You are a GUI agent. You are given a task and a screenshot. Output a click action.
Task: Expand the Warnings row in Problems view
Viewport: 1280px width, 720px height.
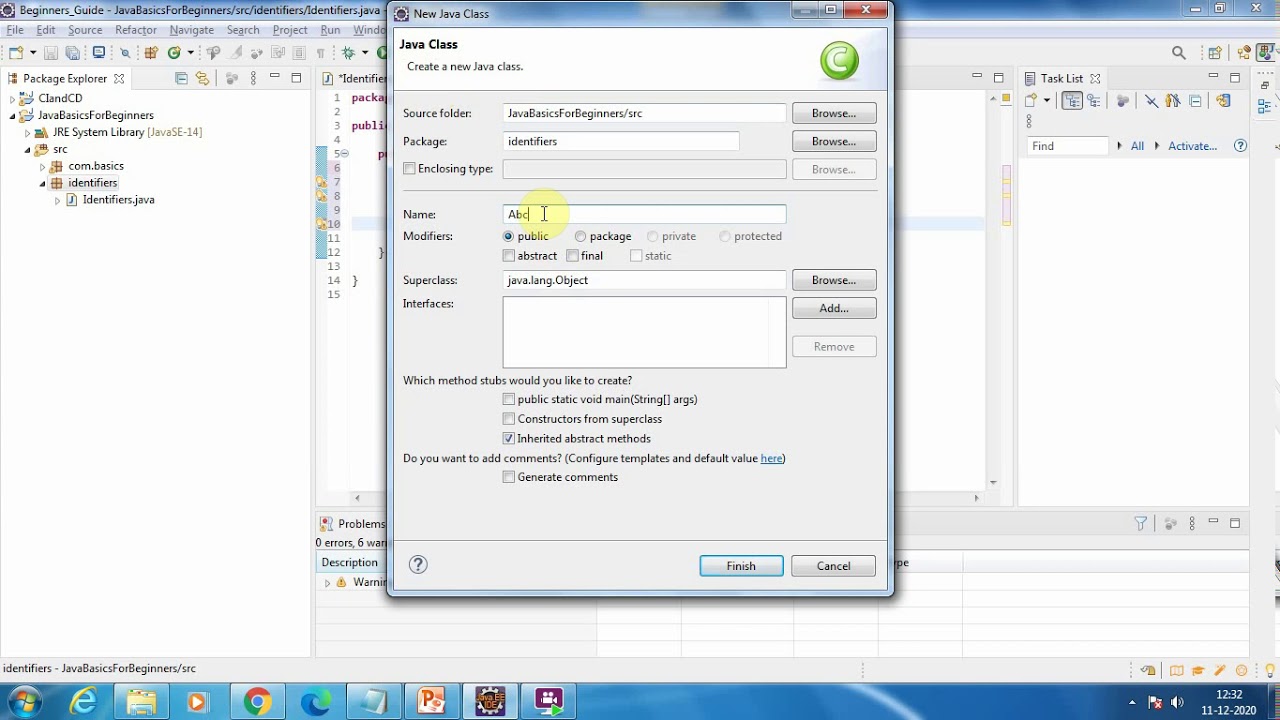coord(327,582)
